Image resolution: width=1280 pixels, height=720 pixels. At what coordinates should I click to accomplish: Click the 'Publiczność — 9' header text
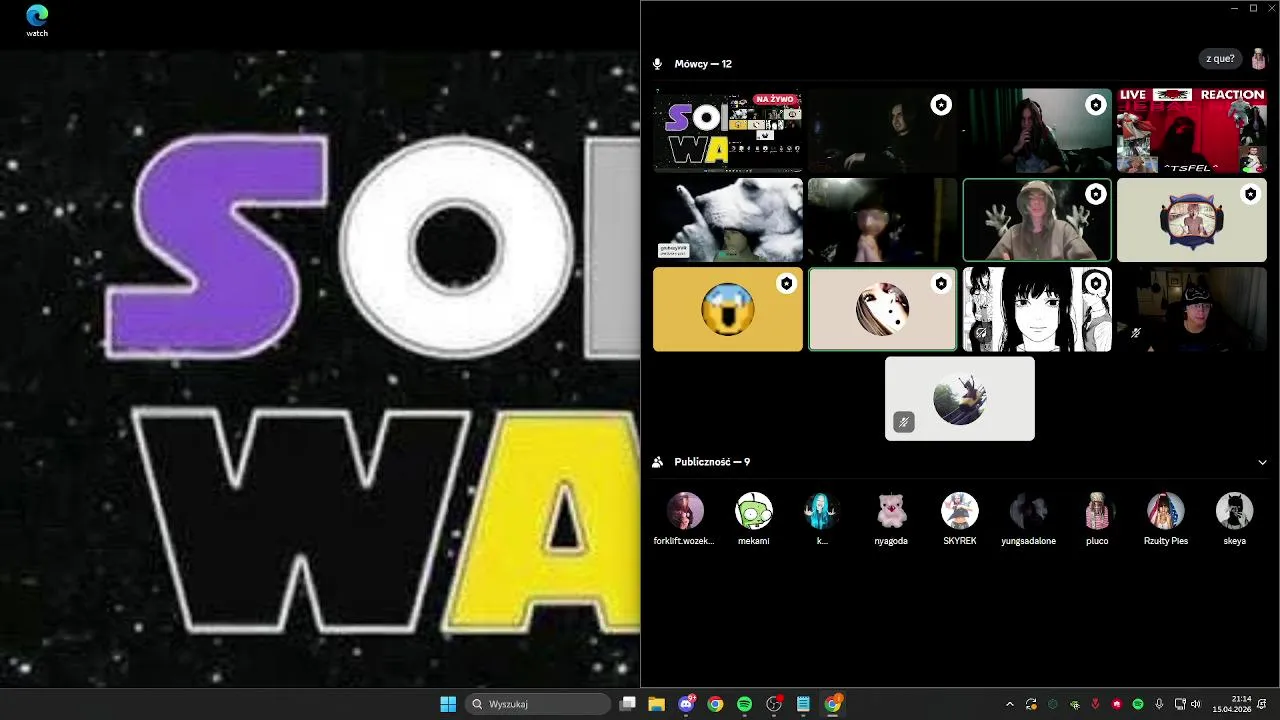point(712,462)
